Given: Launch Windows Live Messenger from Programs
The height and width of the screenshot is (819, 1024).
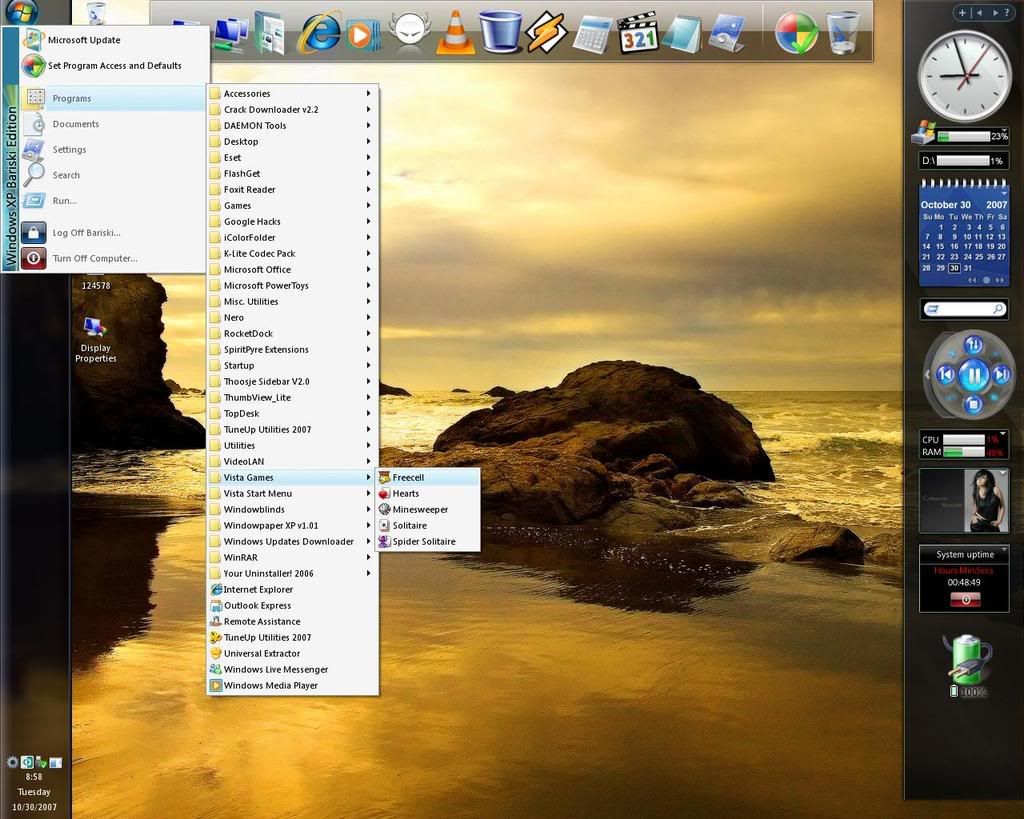Looking at the screenshot, I should click(x=292, y=669).
